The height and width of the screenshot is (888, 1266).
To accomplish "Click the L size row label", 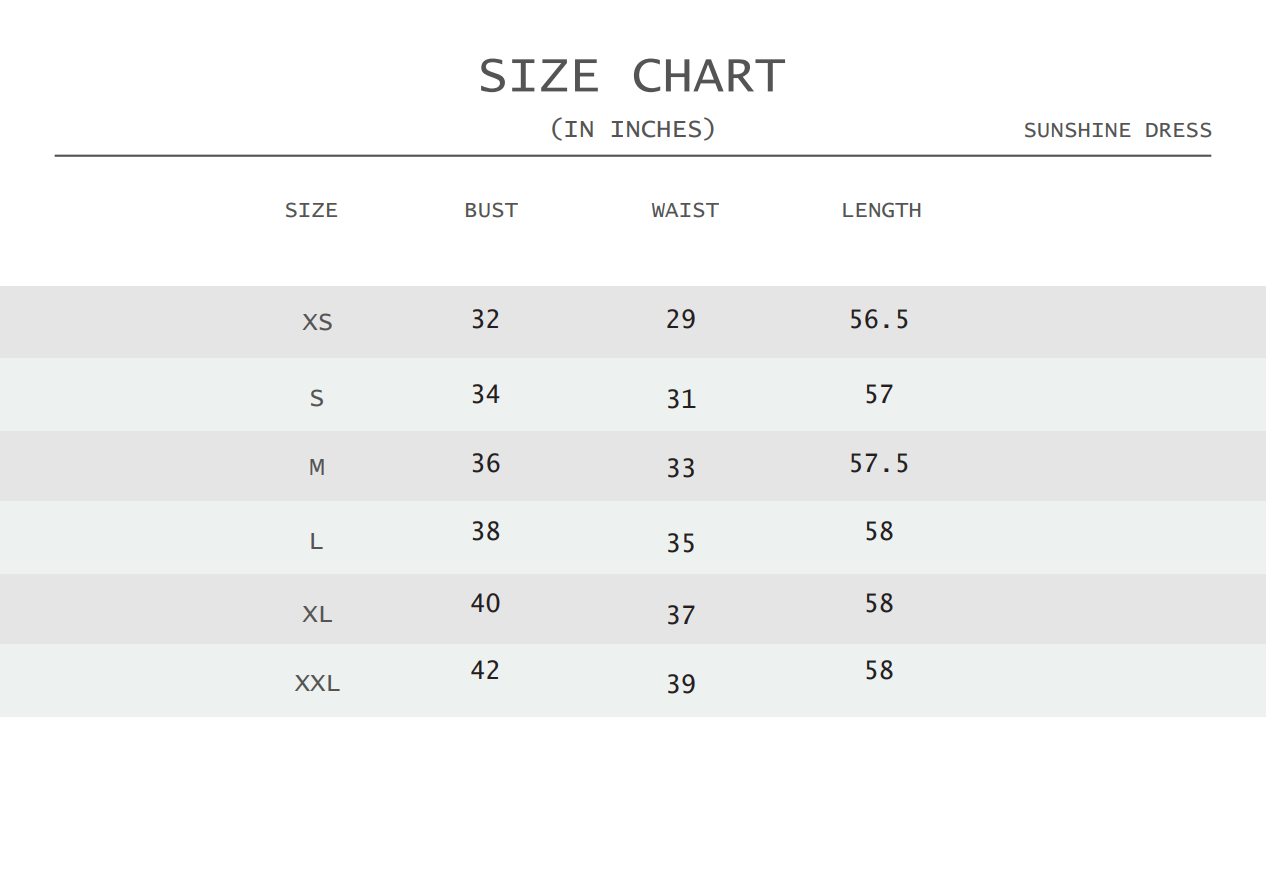I will (317, 542).
